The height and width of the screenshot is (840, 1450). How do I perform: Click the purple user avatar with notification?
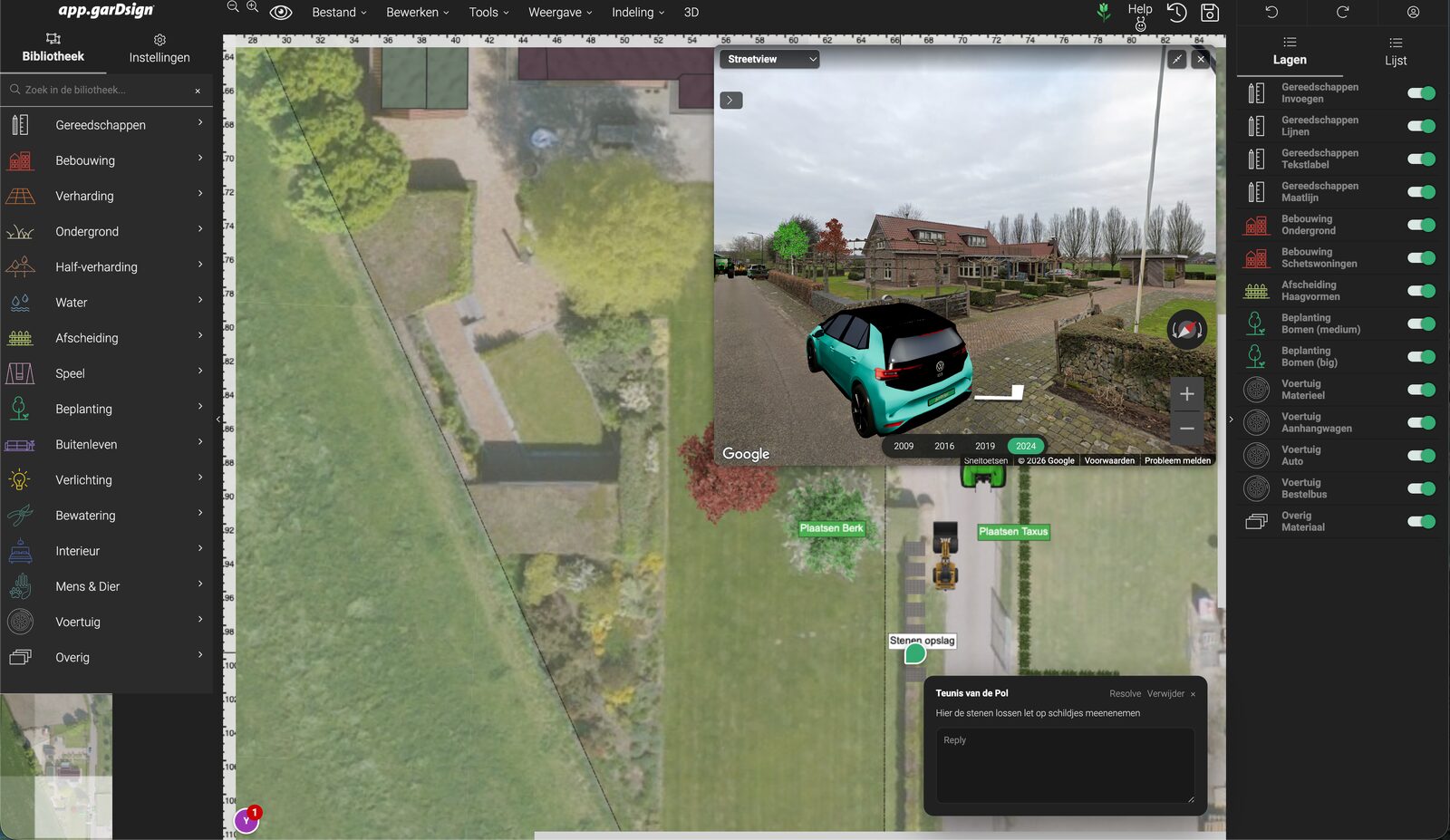tap(246, 820)
